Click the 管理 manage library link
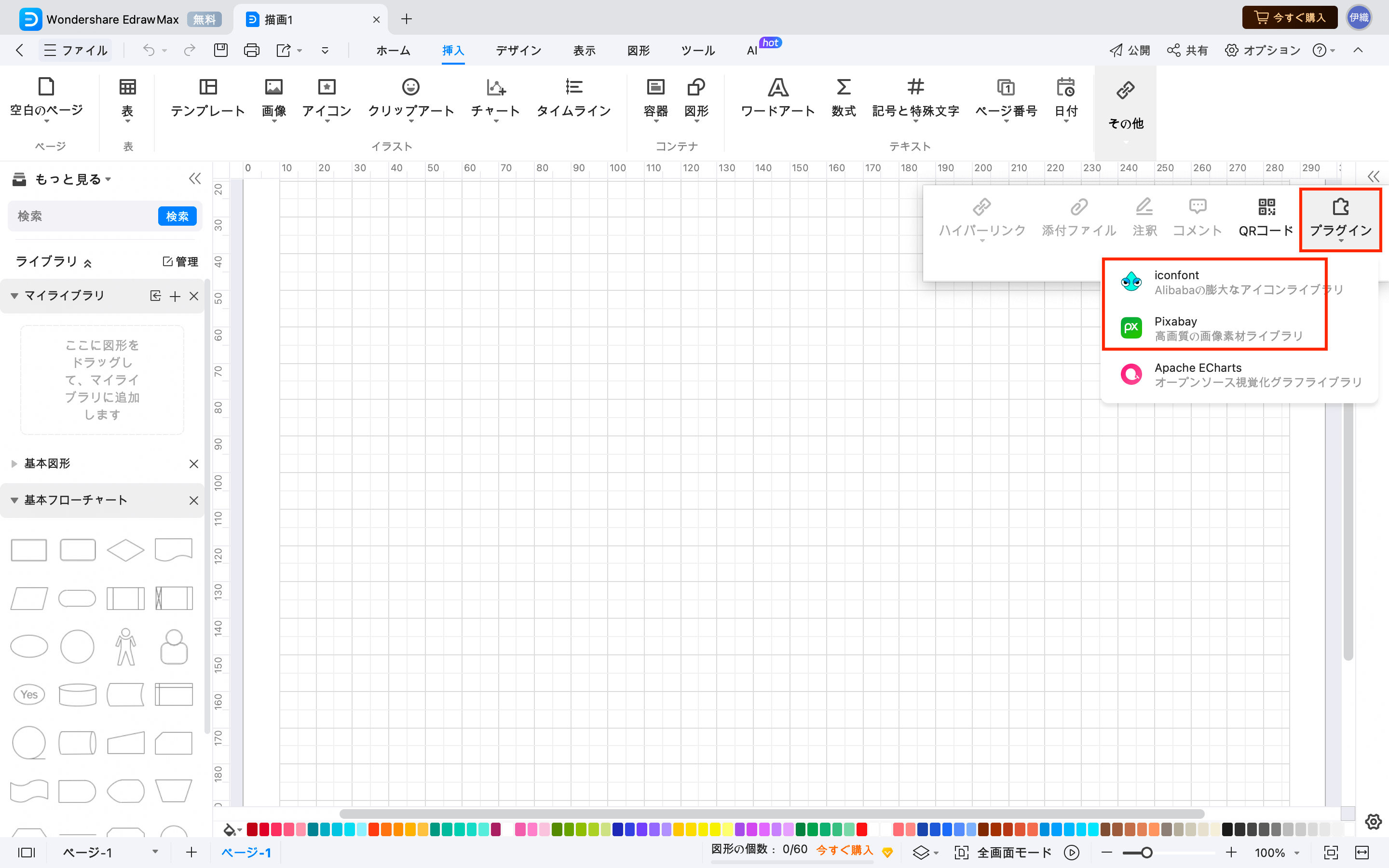The height and width of the screenshot is (868, 1389). tap(180, 262)
